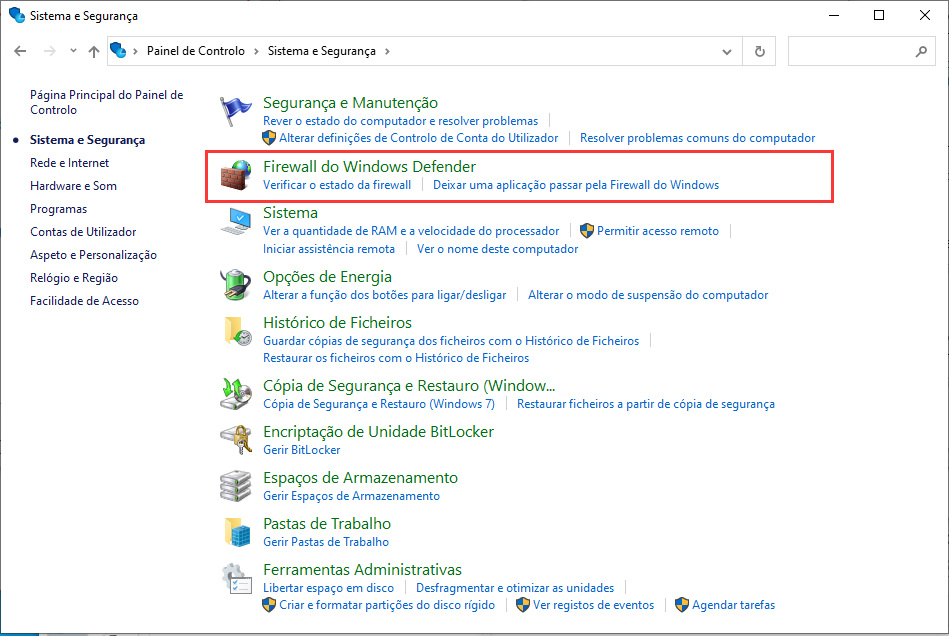Expand chevron after Painel de Controlo breadcrumb
949x636 pixels.
pyautogui.click(x=256, y=51)
